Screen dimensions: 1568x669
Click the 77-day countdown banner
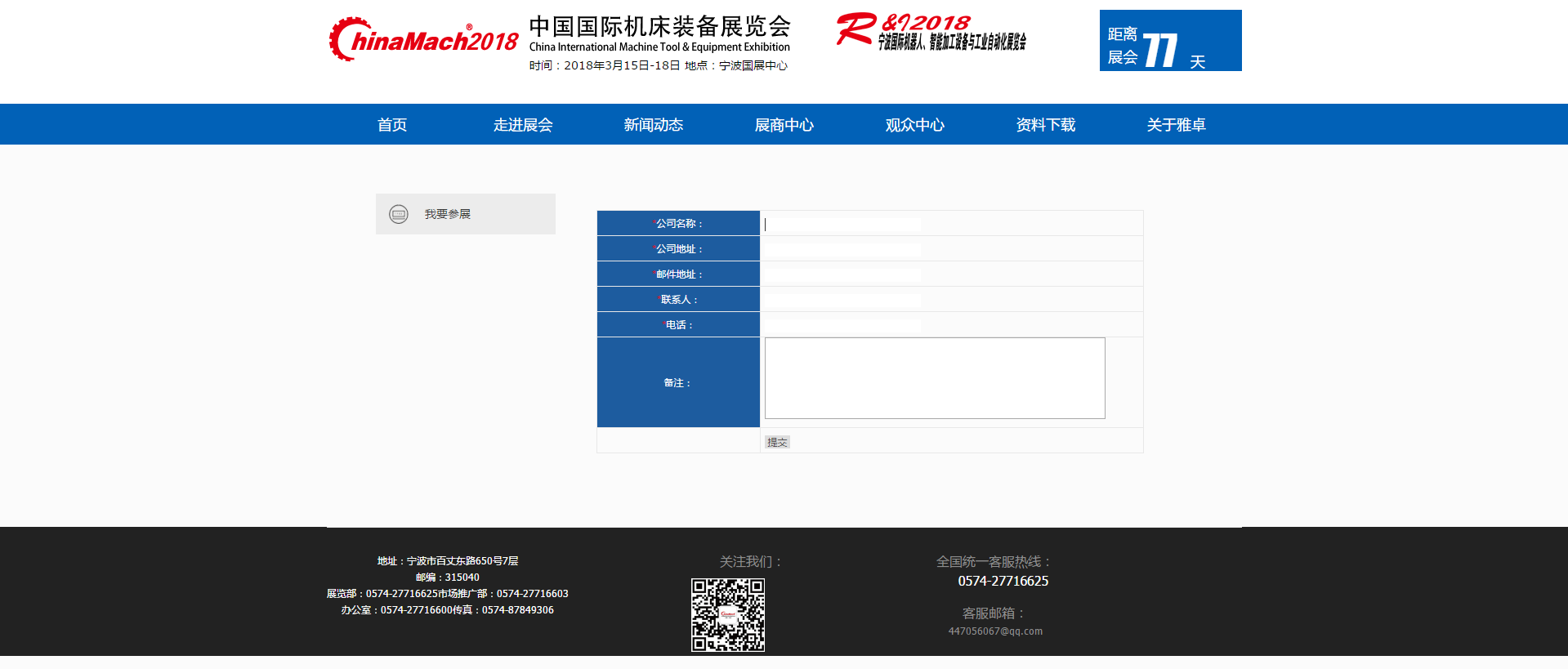click(x=1169, y=41)
